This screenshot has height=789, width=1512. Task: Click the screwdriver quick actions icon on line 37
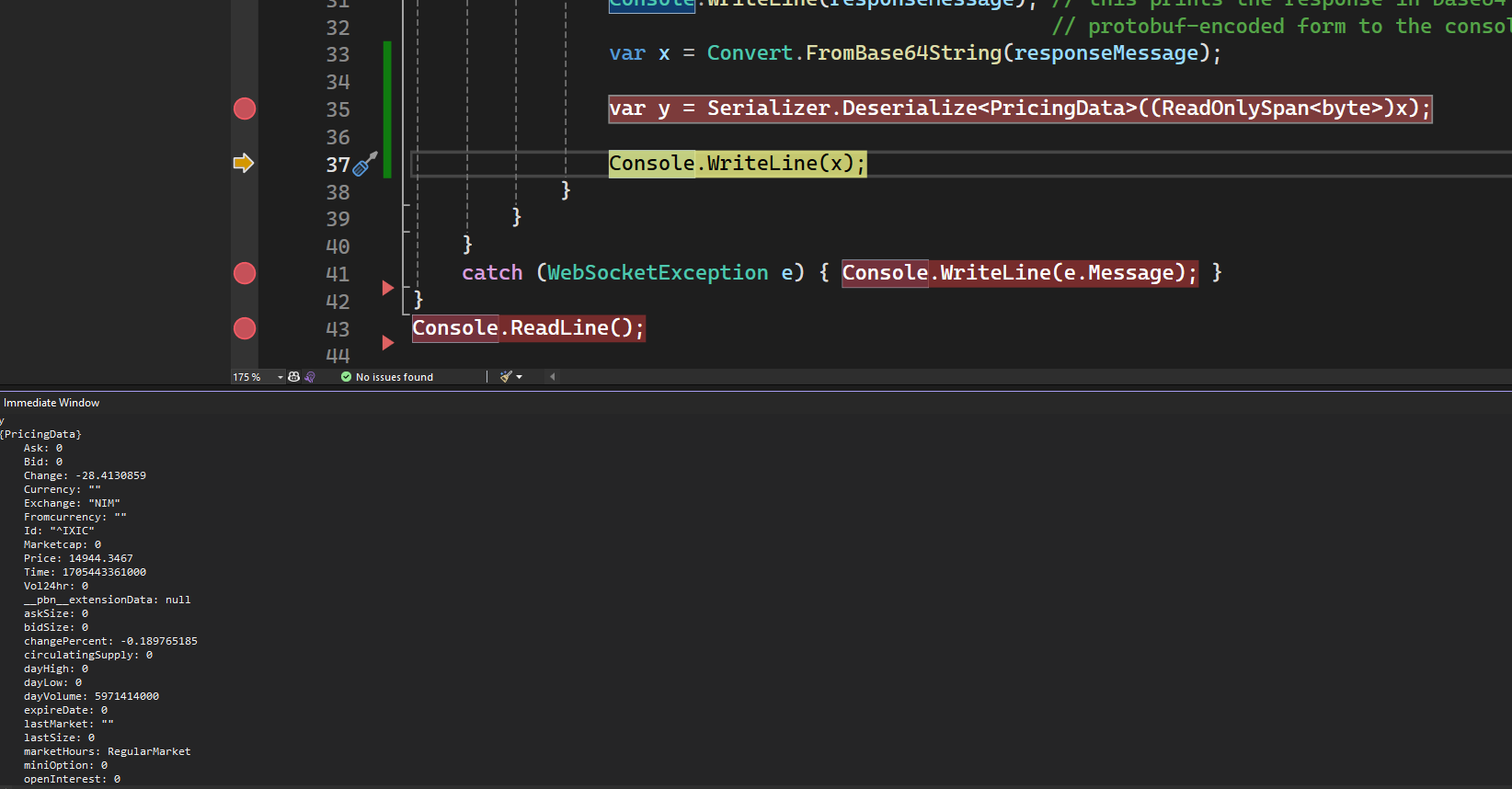(365, 165)
